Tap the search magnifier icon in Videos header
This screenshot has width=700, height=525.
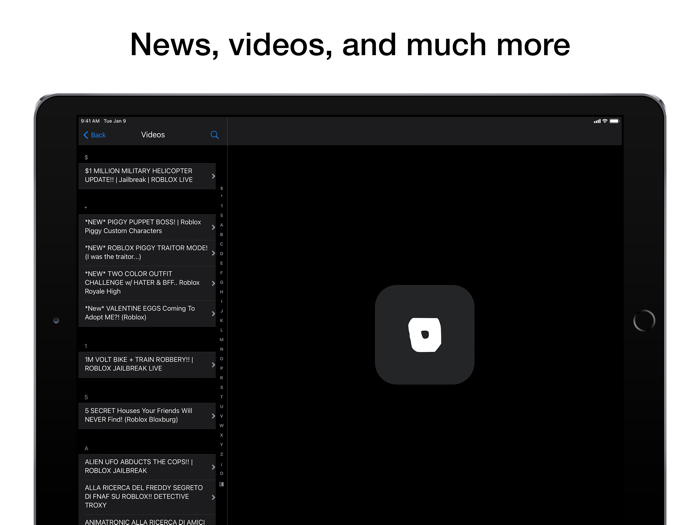click(x=214, y=135)
